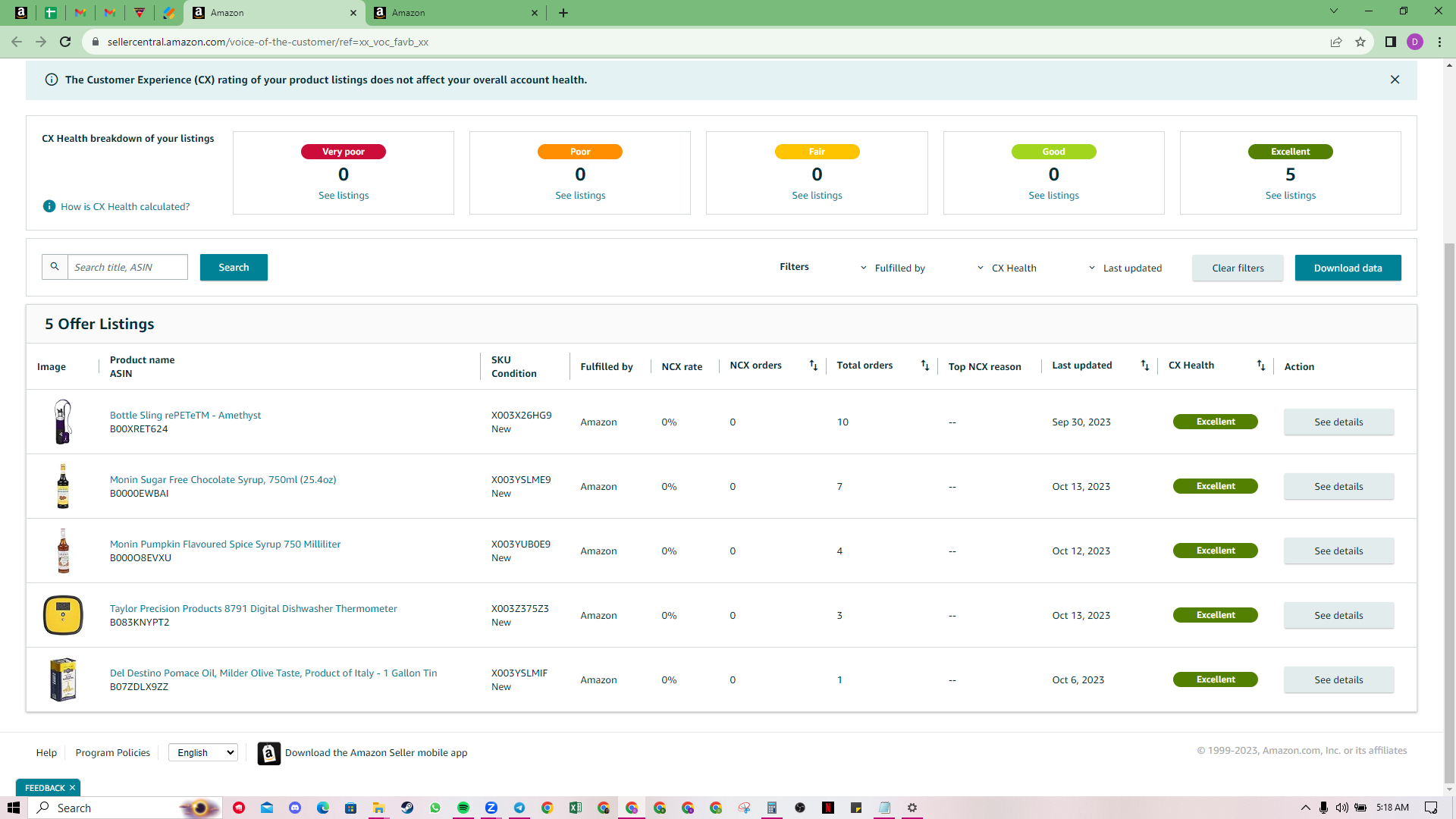This screenshot has width=1456, height=819.
Task: Launch Steam from the taskbar
Action: [407, 808]
